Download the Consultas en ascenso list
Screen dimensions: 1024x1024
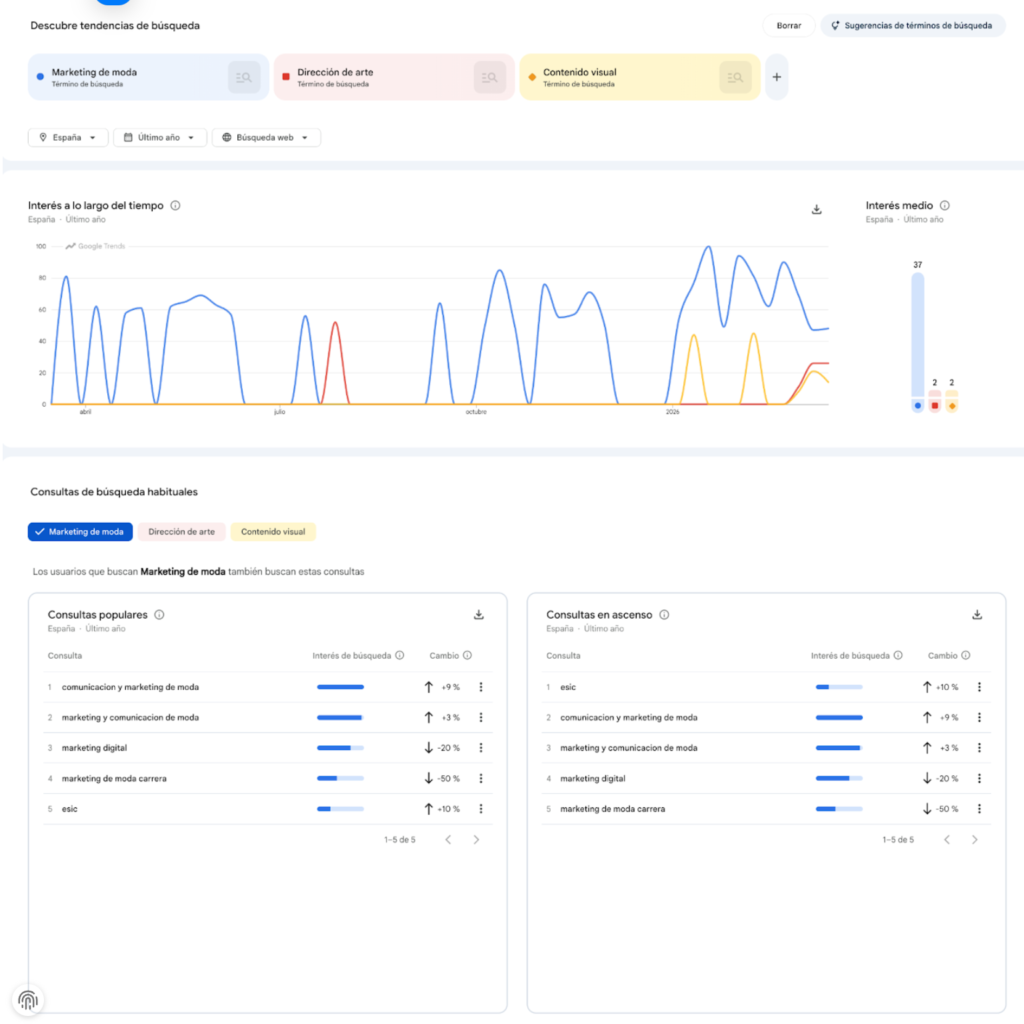[977, 615]
